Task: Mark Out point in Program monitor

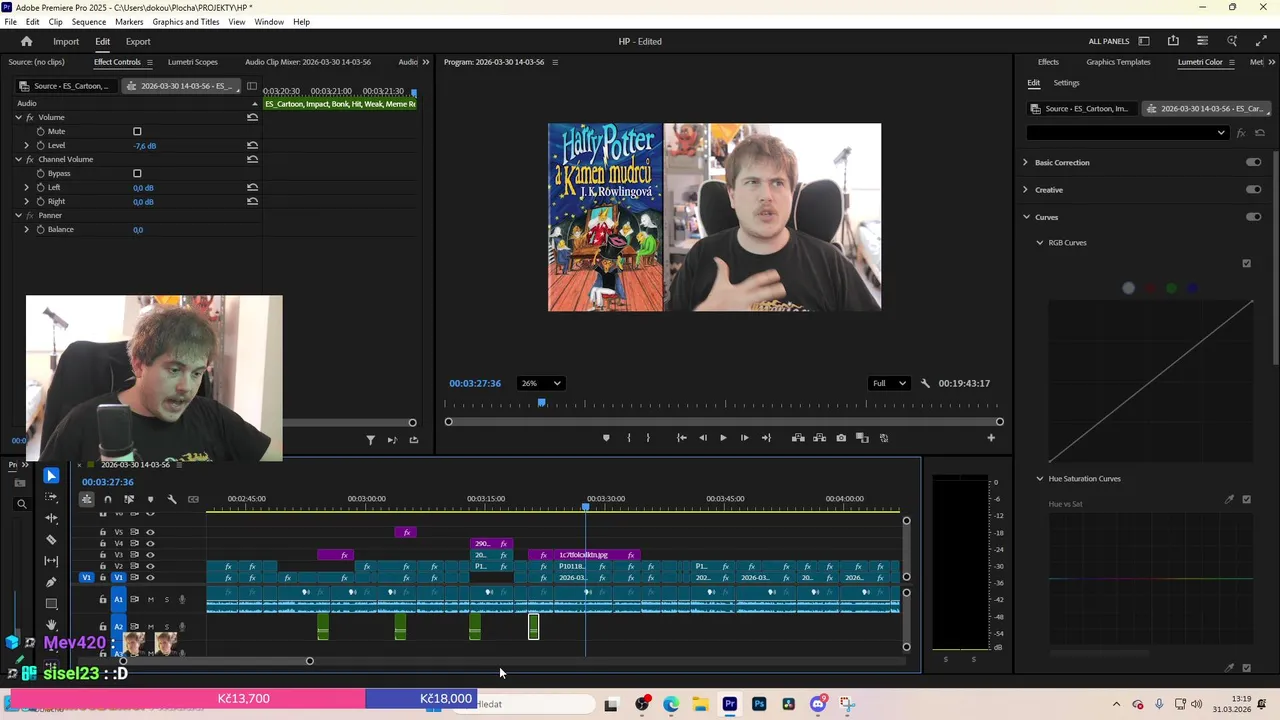Action: click(x=648, y=438)
